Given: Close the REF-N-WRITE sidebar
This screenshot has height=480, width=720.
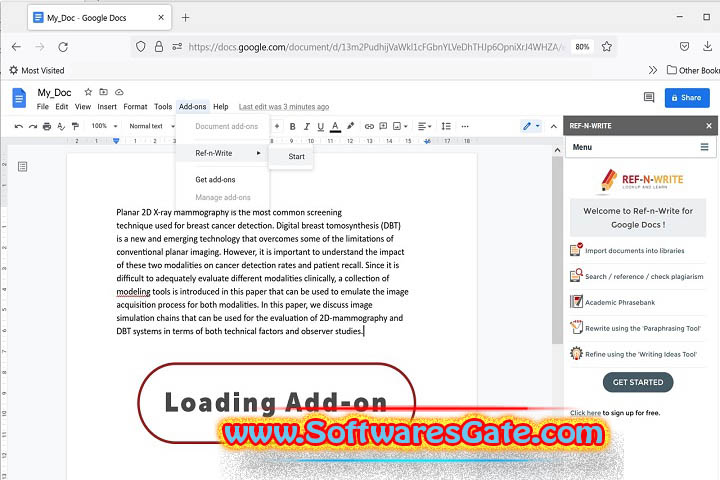Looking at the screenshot, I should pyautogui.click(x=709, y=125).
